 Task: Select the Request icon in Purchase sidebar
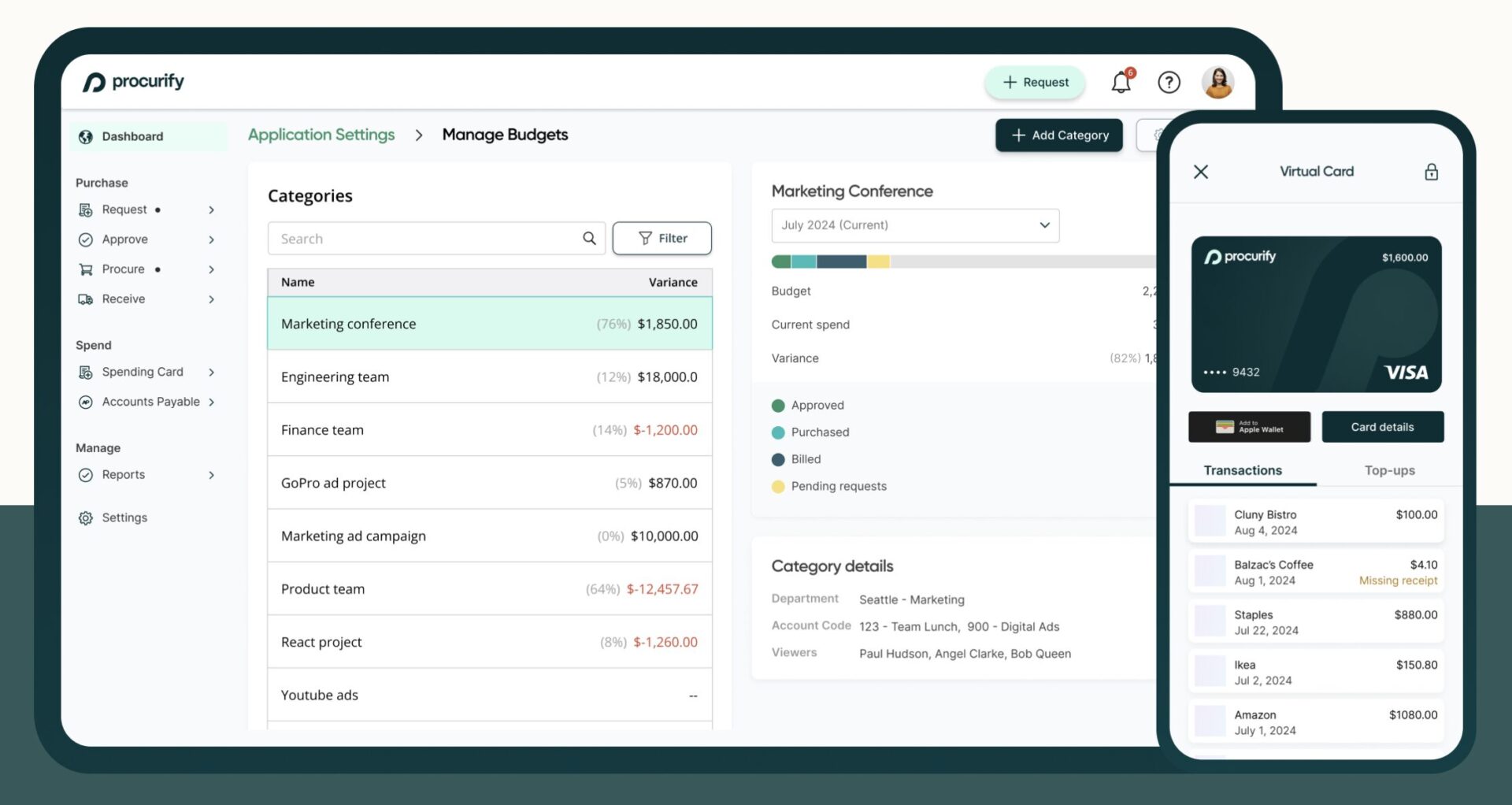point(87,210)
